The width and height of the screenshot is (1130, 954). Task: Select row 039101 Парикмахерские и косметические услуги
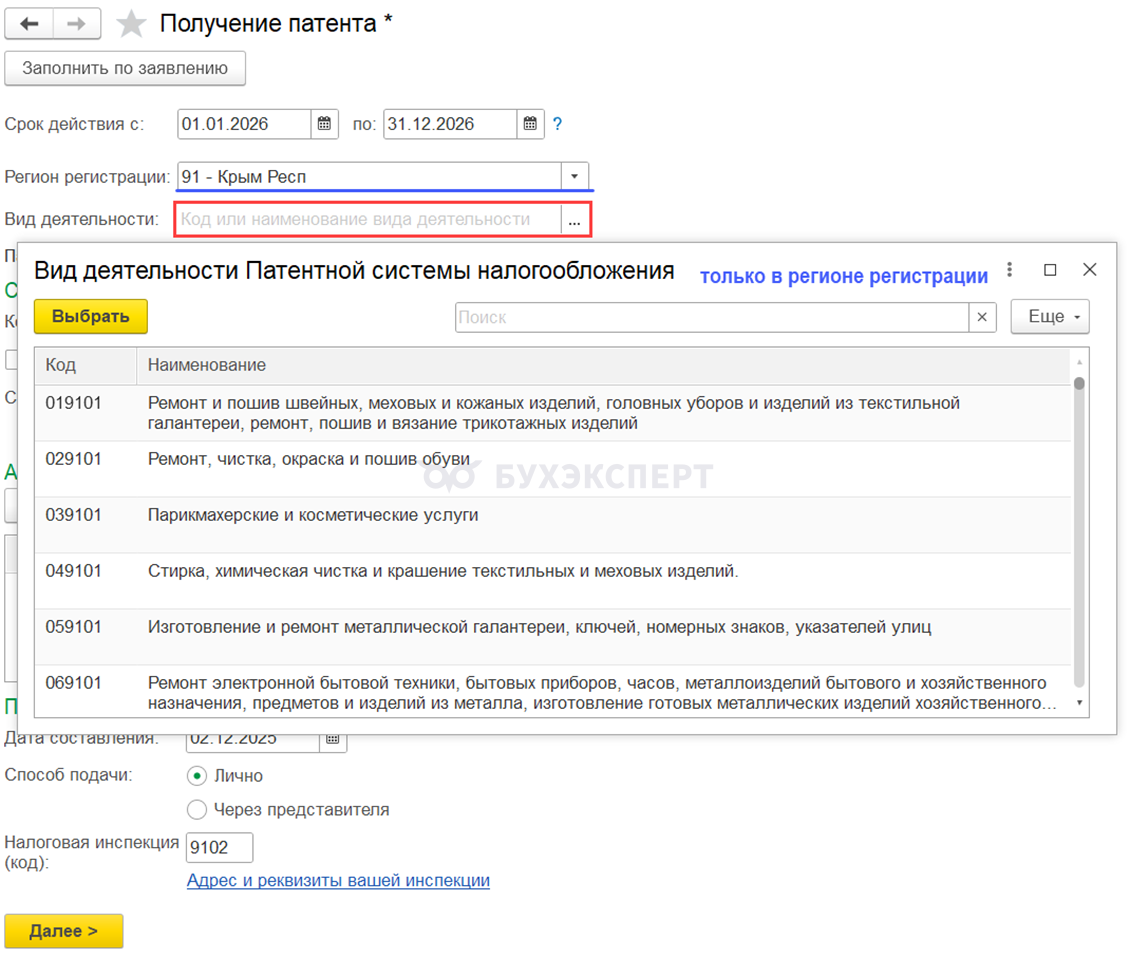[x=312, y=515]
